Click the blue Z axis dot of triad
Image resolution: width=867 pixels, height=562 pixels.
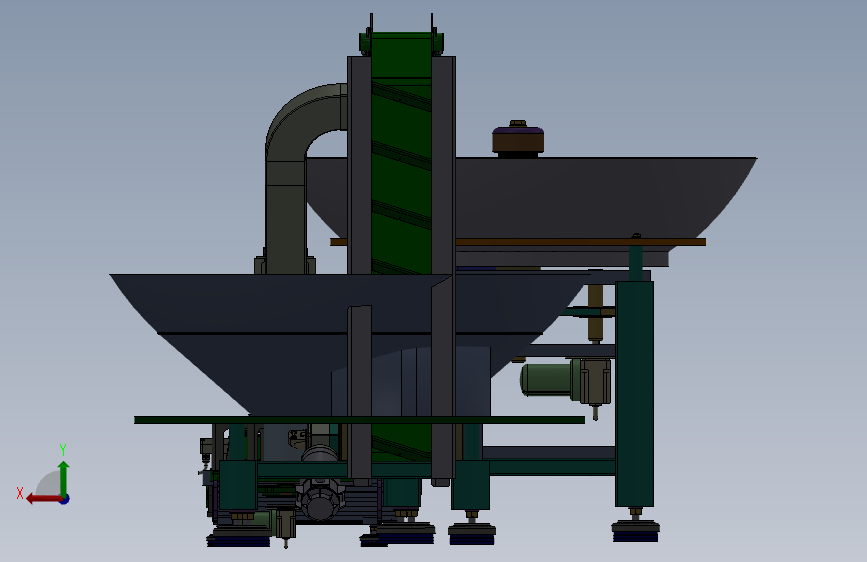tap(65, 499)
